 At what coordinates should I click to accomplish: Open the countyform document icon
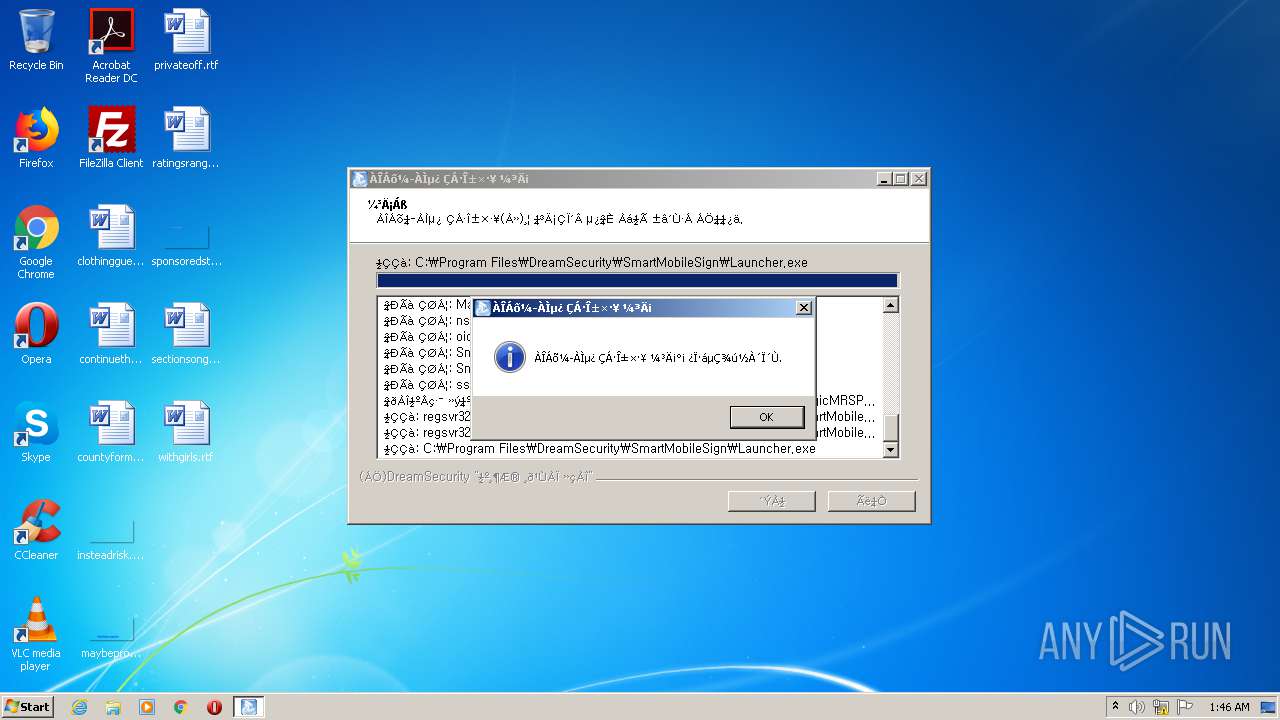(x=111, y=432)
